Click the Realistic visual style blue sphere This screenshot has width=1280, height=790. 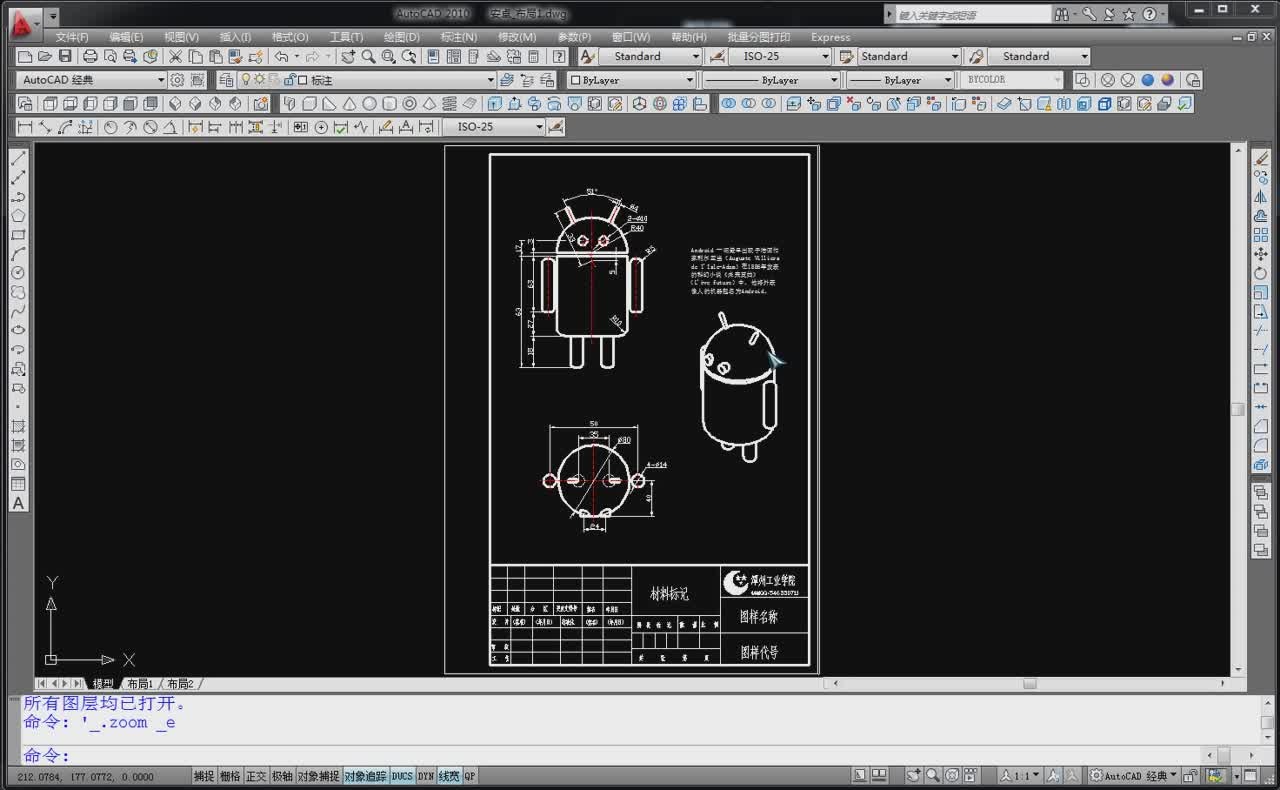click(1147, 80)
